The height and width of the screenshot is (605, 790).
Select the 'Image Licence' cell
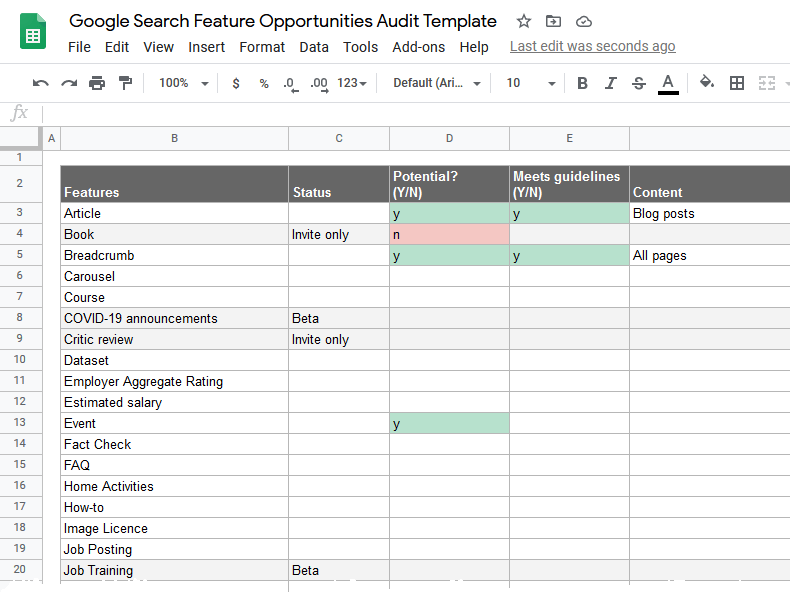[x=174, y=528]
